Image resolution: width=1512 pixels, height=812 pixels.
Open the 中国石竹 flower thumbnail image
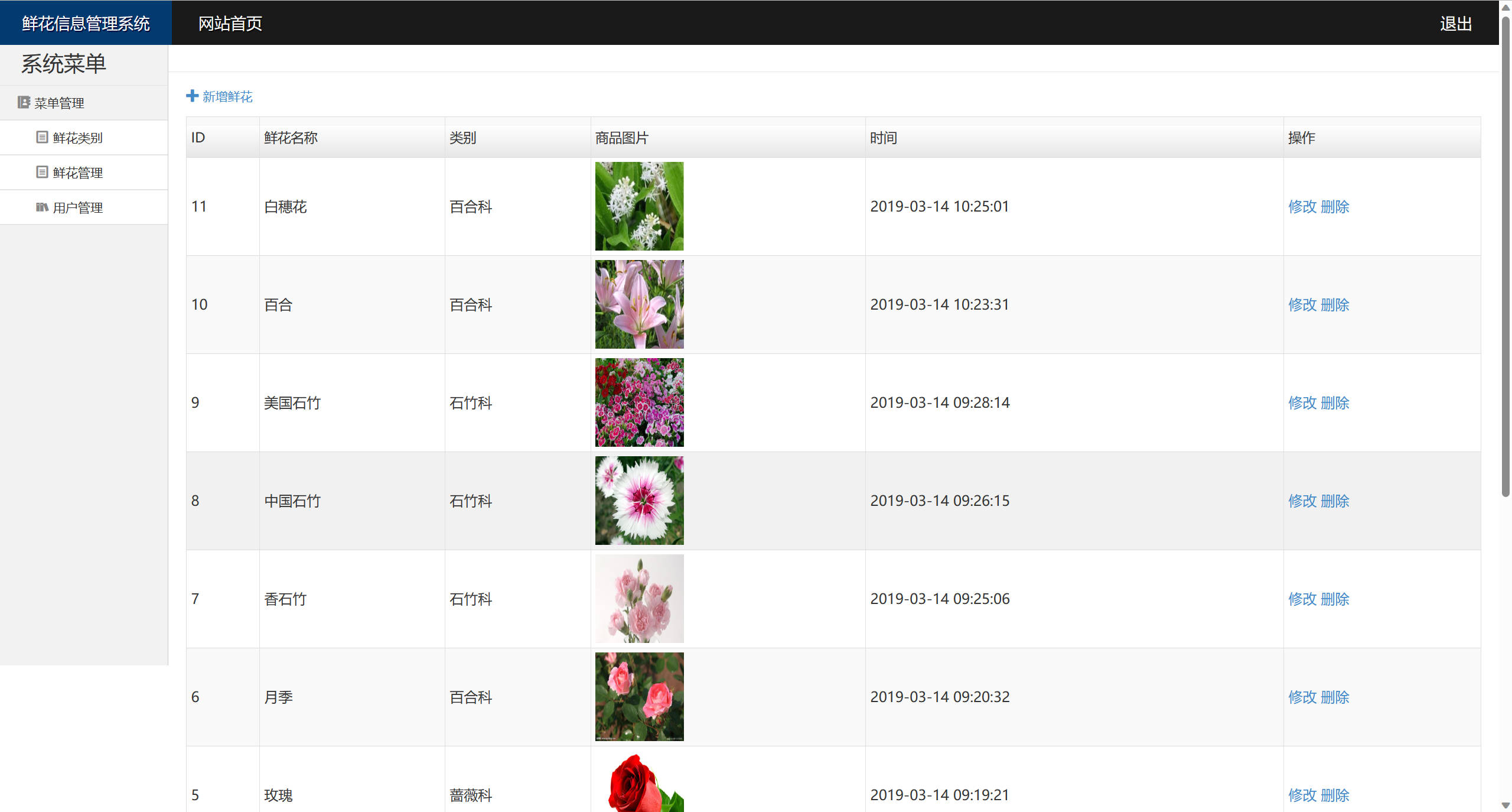tap(639, 500)
